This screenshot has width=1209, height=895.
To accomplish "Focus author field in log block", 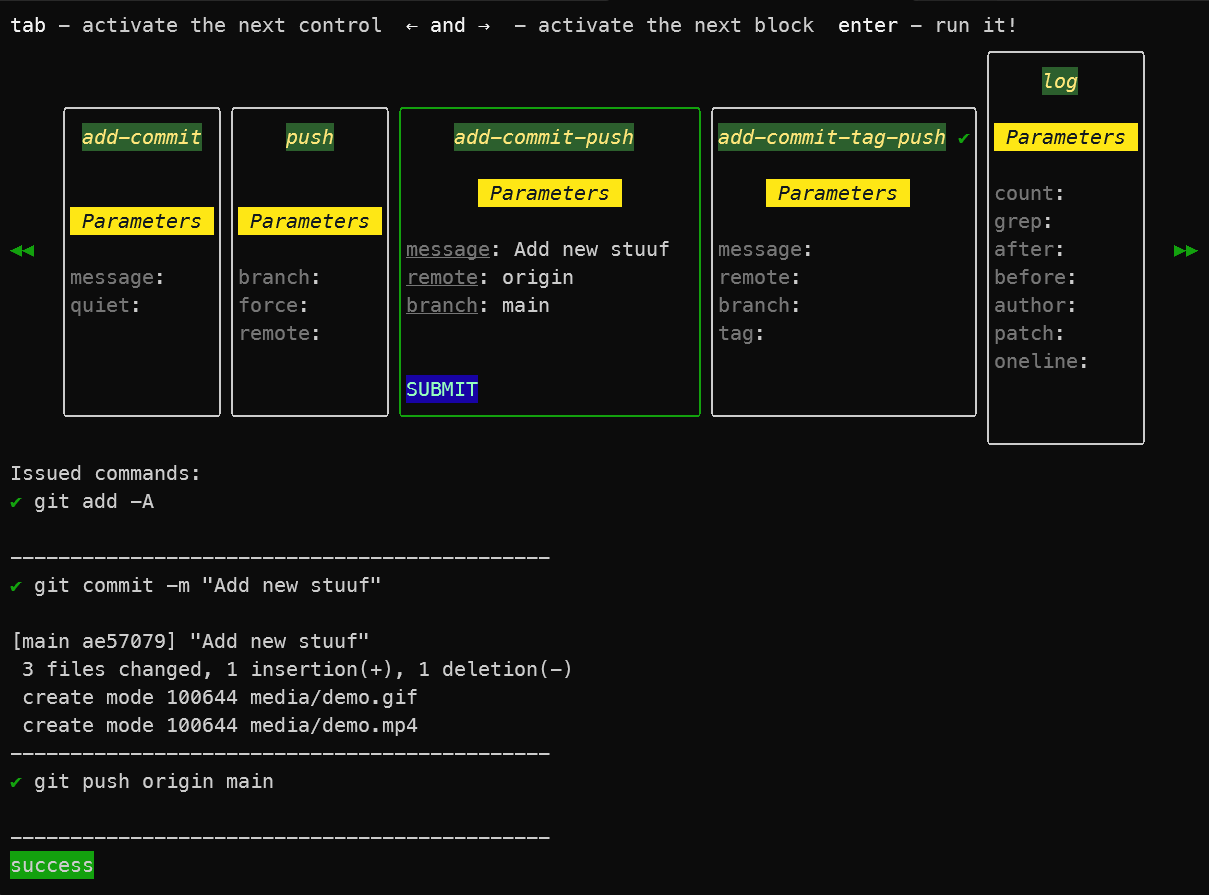I will 1036,305.
